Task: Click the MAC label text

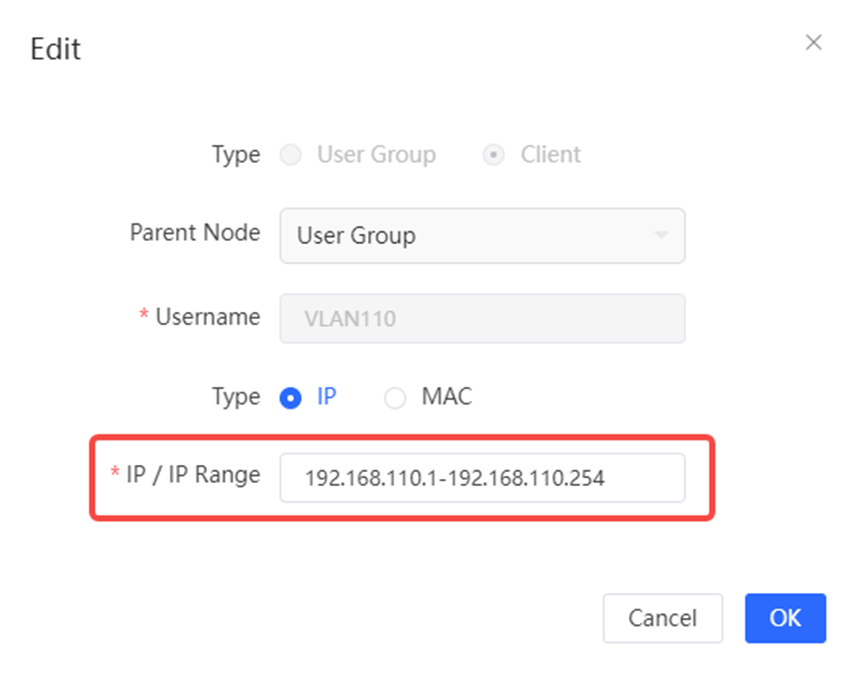Action: coord(447,396)
